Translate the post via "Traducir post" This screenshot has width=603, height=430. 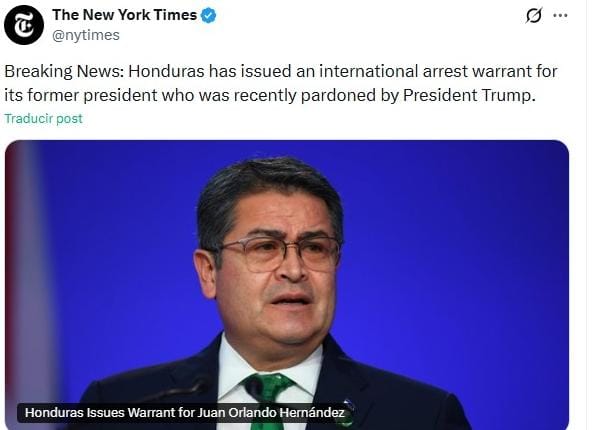[x=43, y=118]
